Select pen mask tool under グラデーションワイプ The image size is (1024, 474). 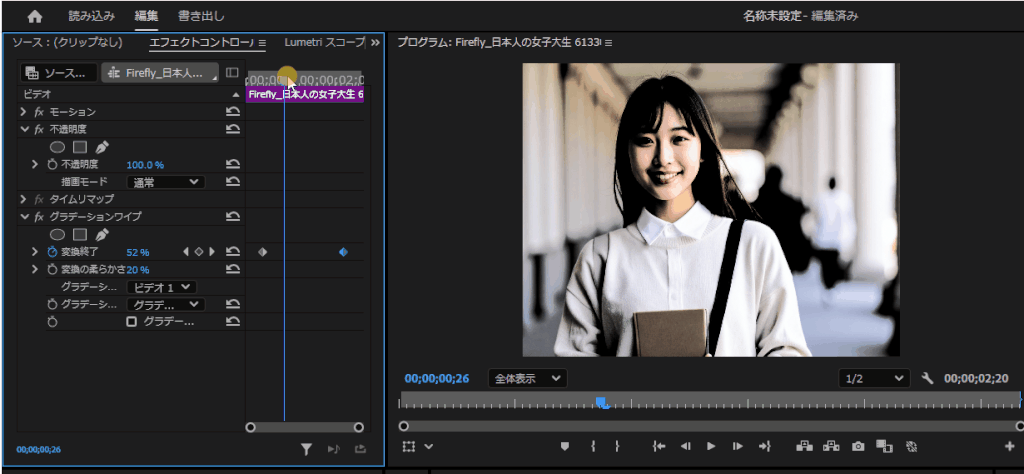pyautogui.click(x=102, y=234)
